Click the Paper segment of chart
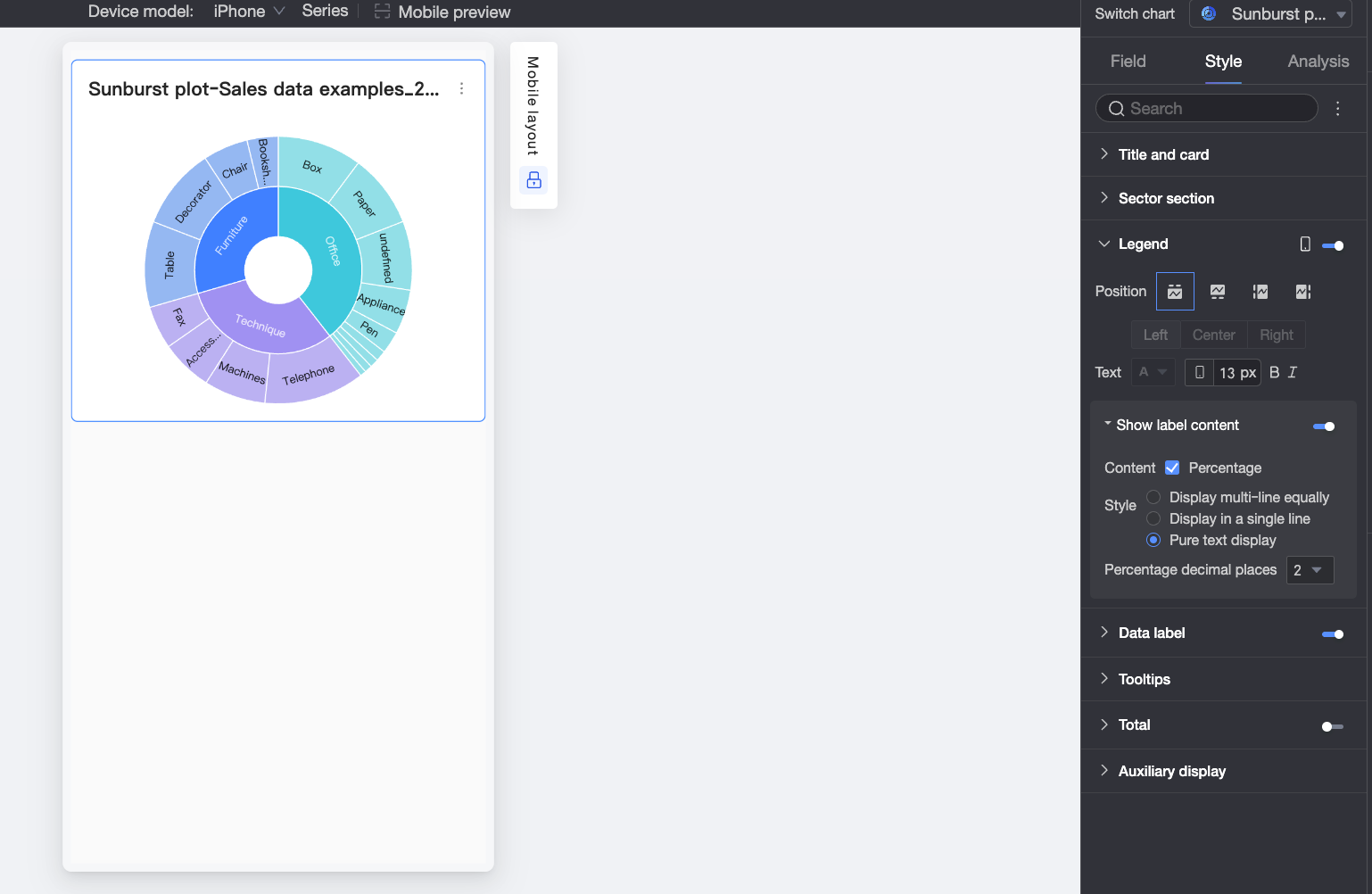 [x=365, y=203]
